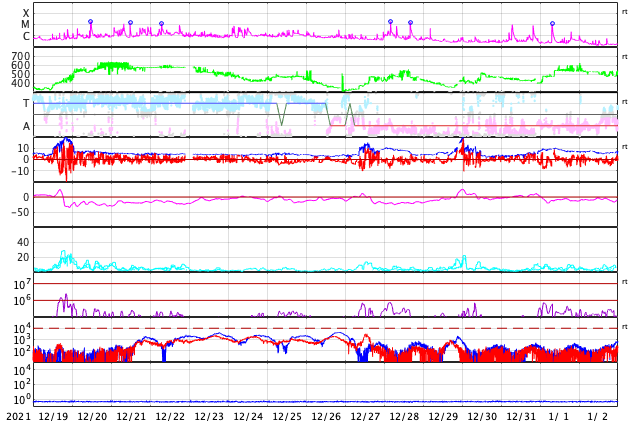The image size is (634, 424).
Task: Select the 12/24 date label
Action: tap(248, 417)
